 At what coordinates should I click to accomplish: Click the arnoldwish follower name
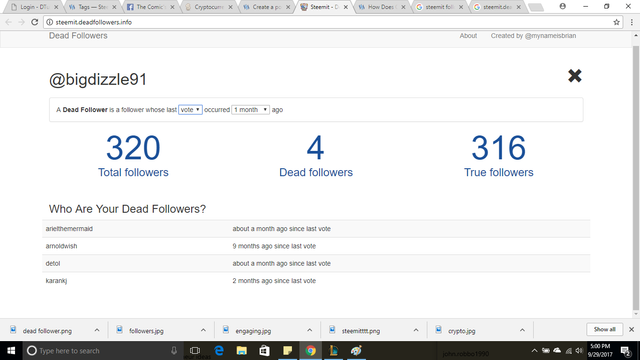[61, 246]
